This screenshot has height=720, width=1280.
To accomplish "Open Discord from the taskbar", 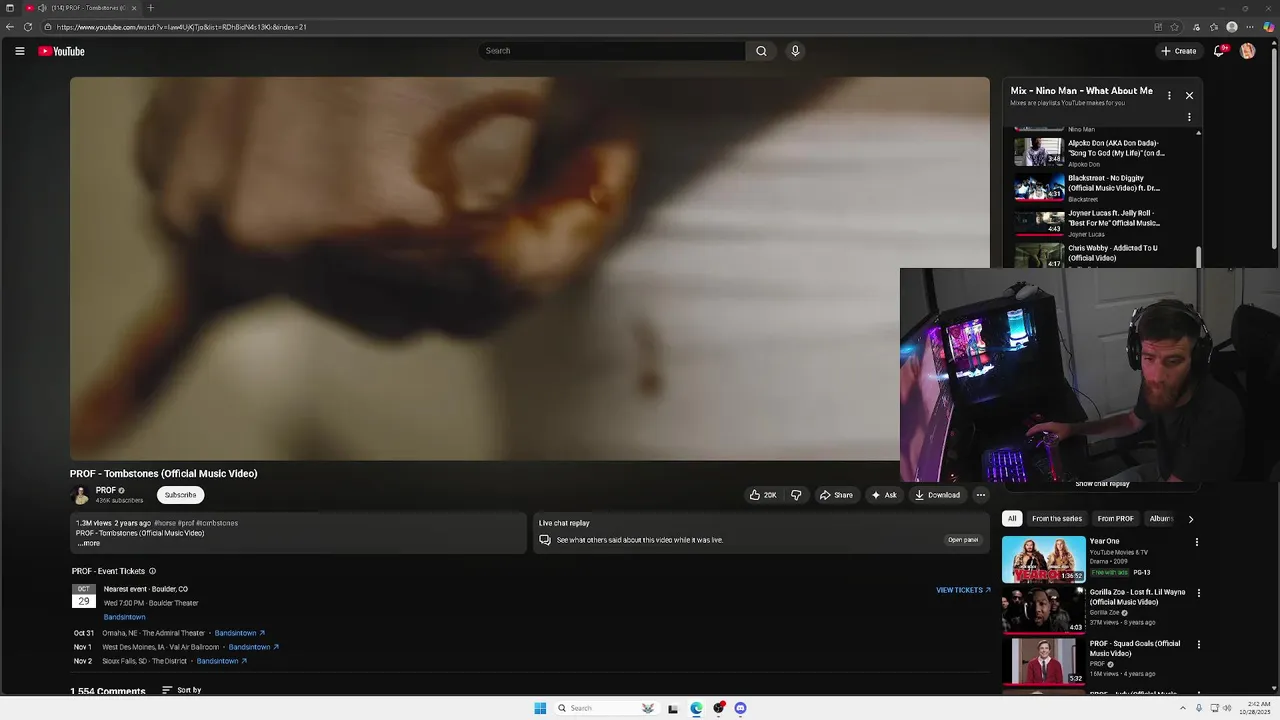I will tap(740, 708).
